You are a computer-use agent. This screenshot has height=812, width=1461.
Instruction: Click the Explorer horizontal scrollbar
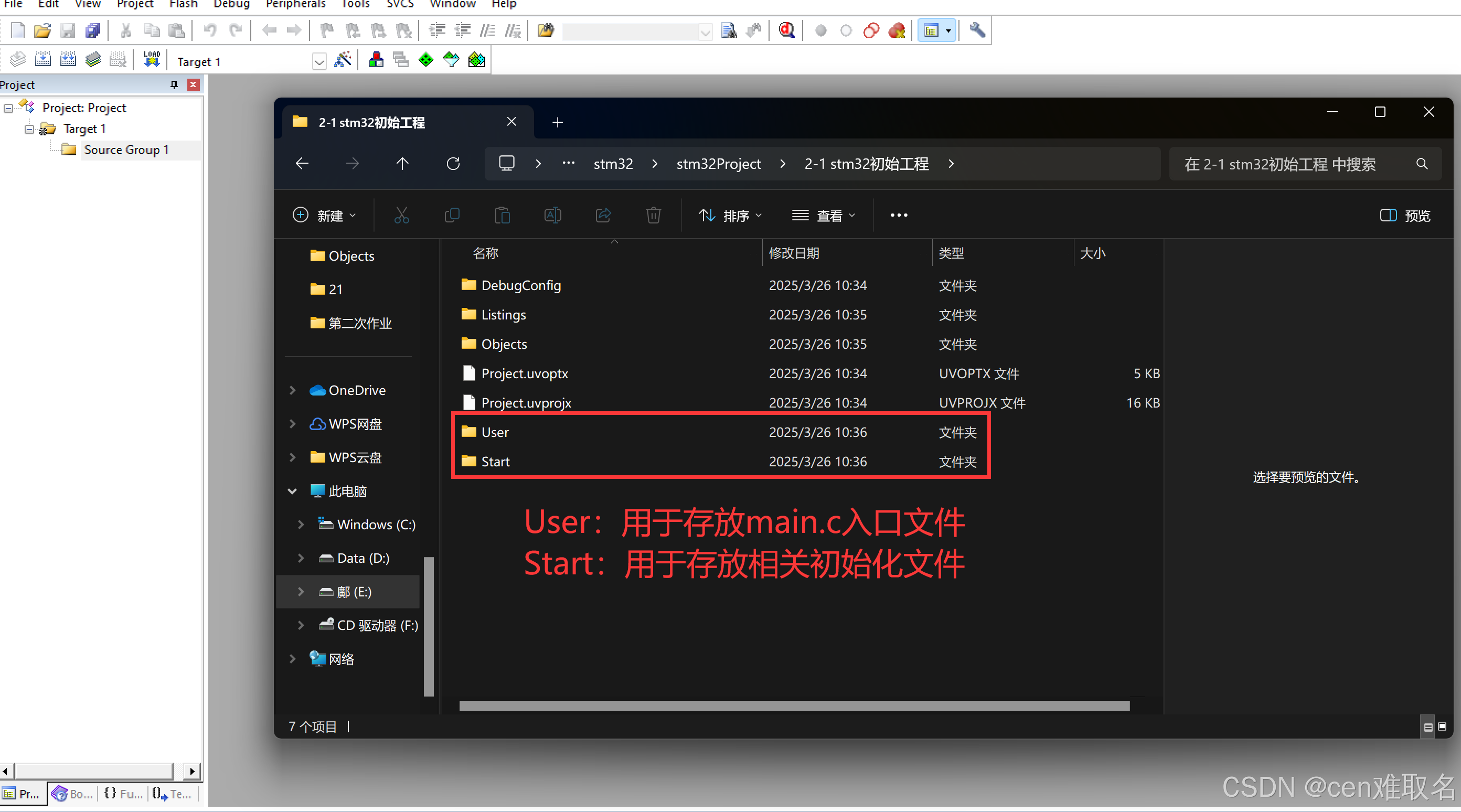[794, 706]
